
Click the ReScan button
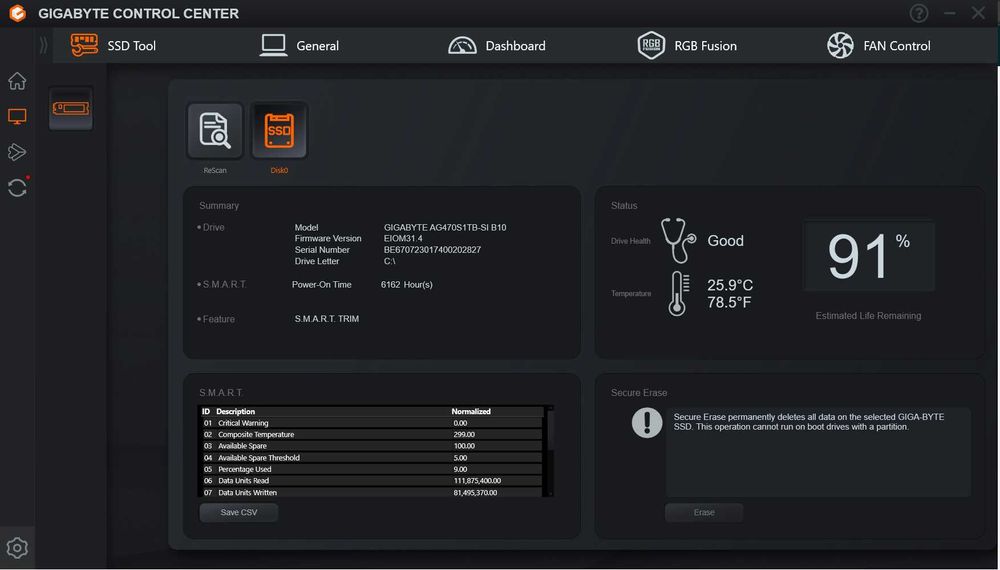point(215,131)
